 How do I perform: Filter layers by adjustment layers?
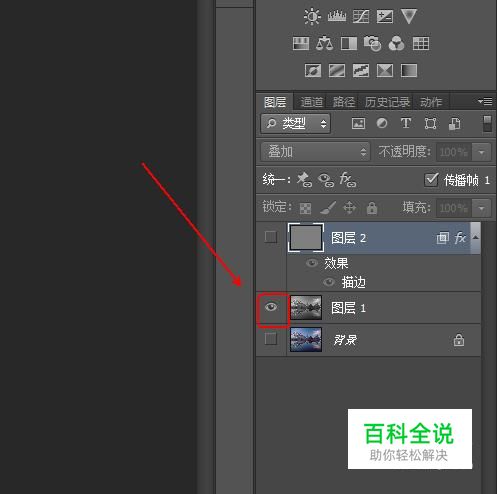pos(382,123)
